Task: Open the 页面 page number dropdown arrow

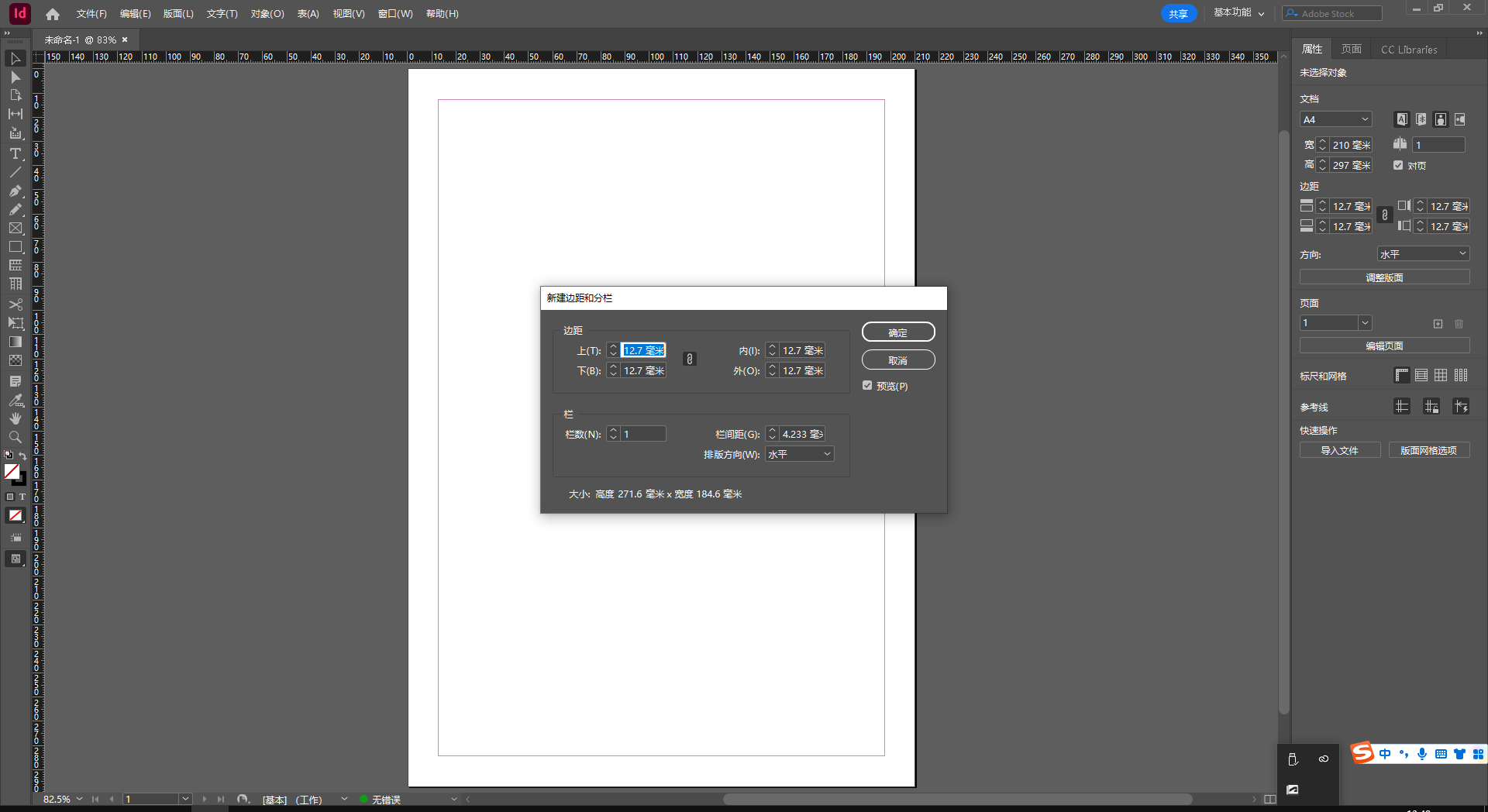Action: tap(1366, 323)
